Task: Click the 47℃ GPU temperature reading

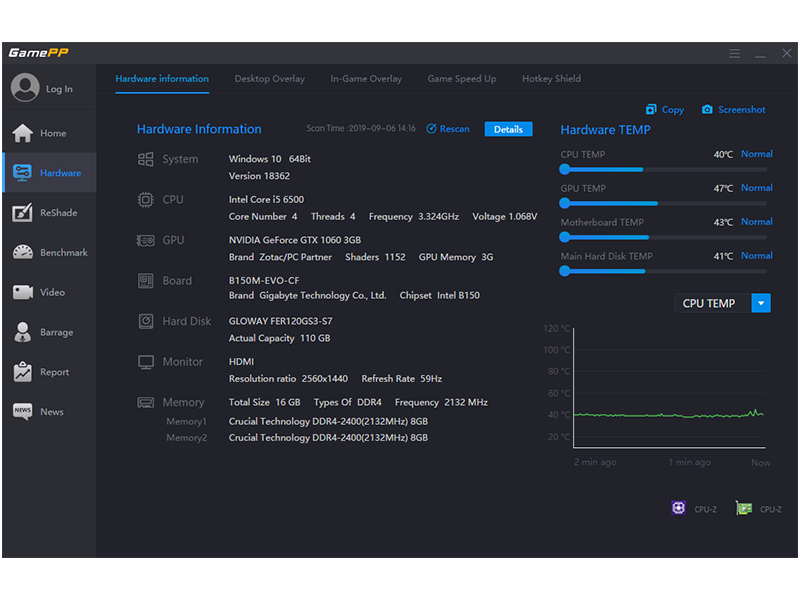Action: click(x=723, y=188)
